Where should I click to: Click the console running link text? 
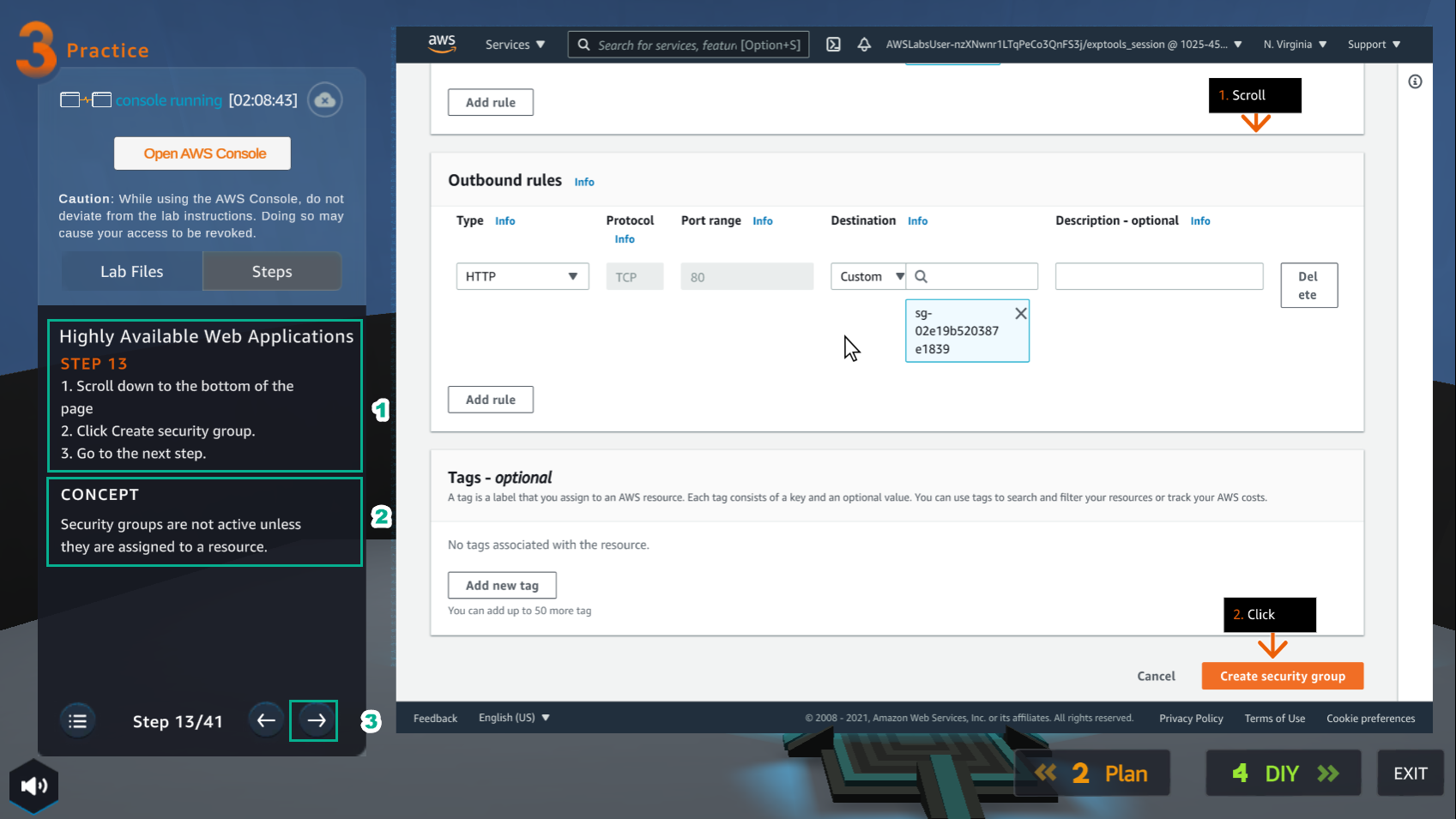click(169, 100)
